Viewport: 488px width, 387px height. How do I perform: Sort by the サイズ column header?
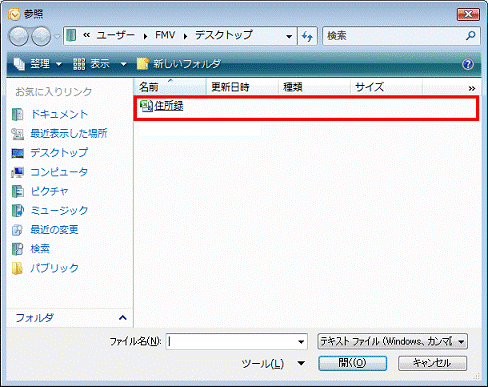386,87
